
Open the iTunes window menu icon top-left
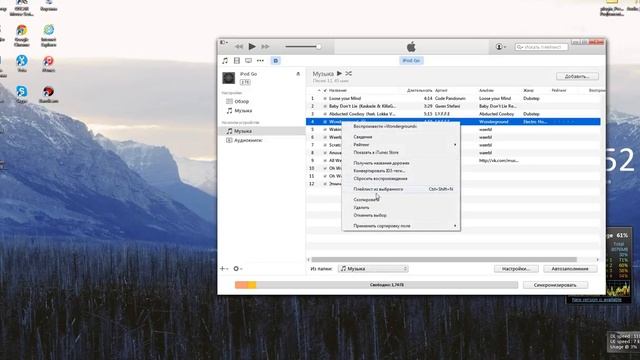coord(224,42)
